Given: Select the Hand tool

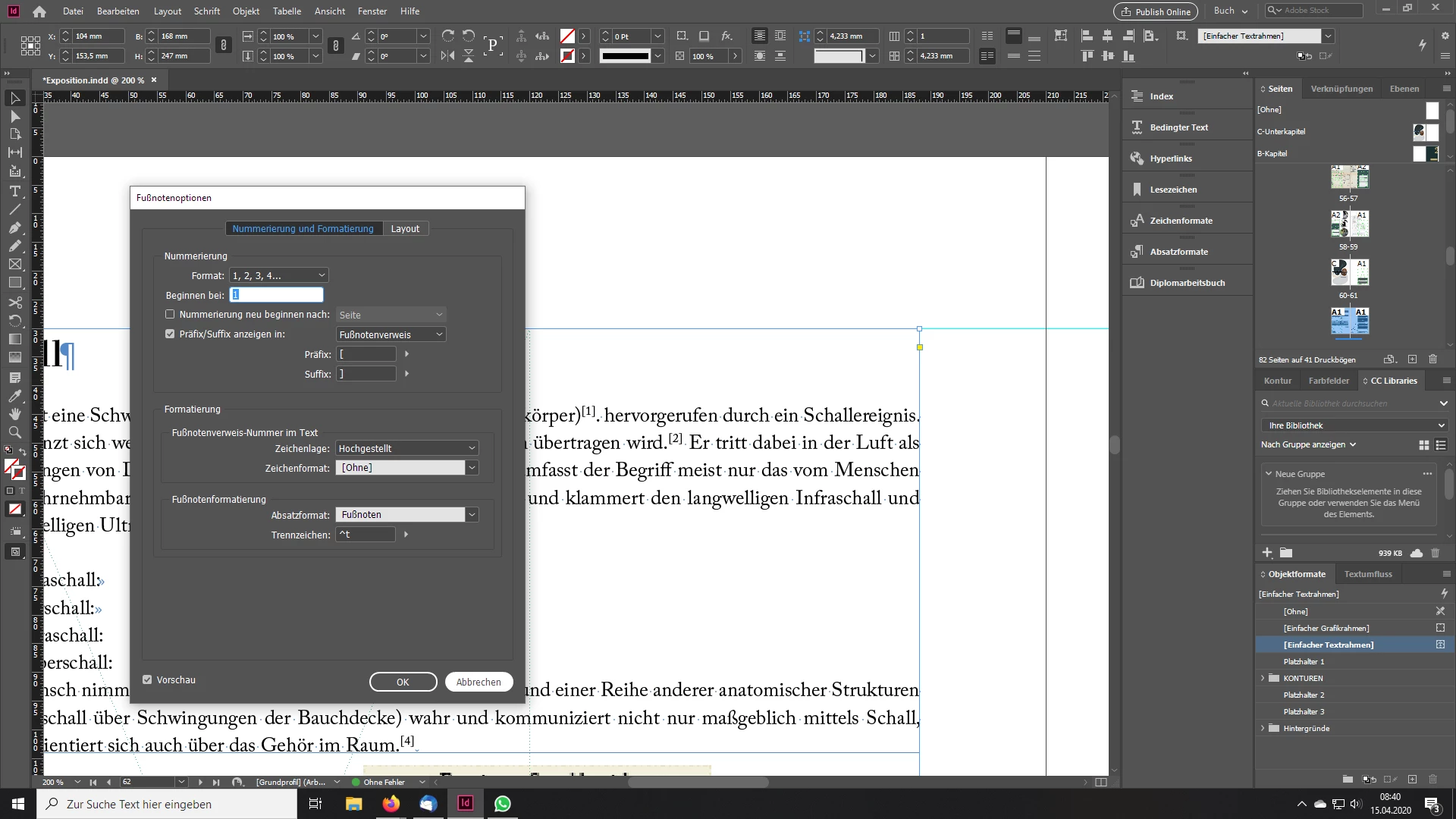Looking at the screenshot, I should (x=14, y=414).
